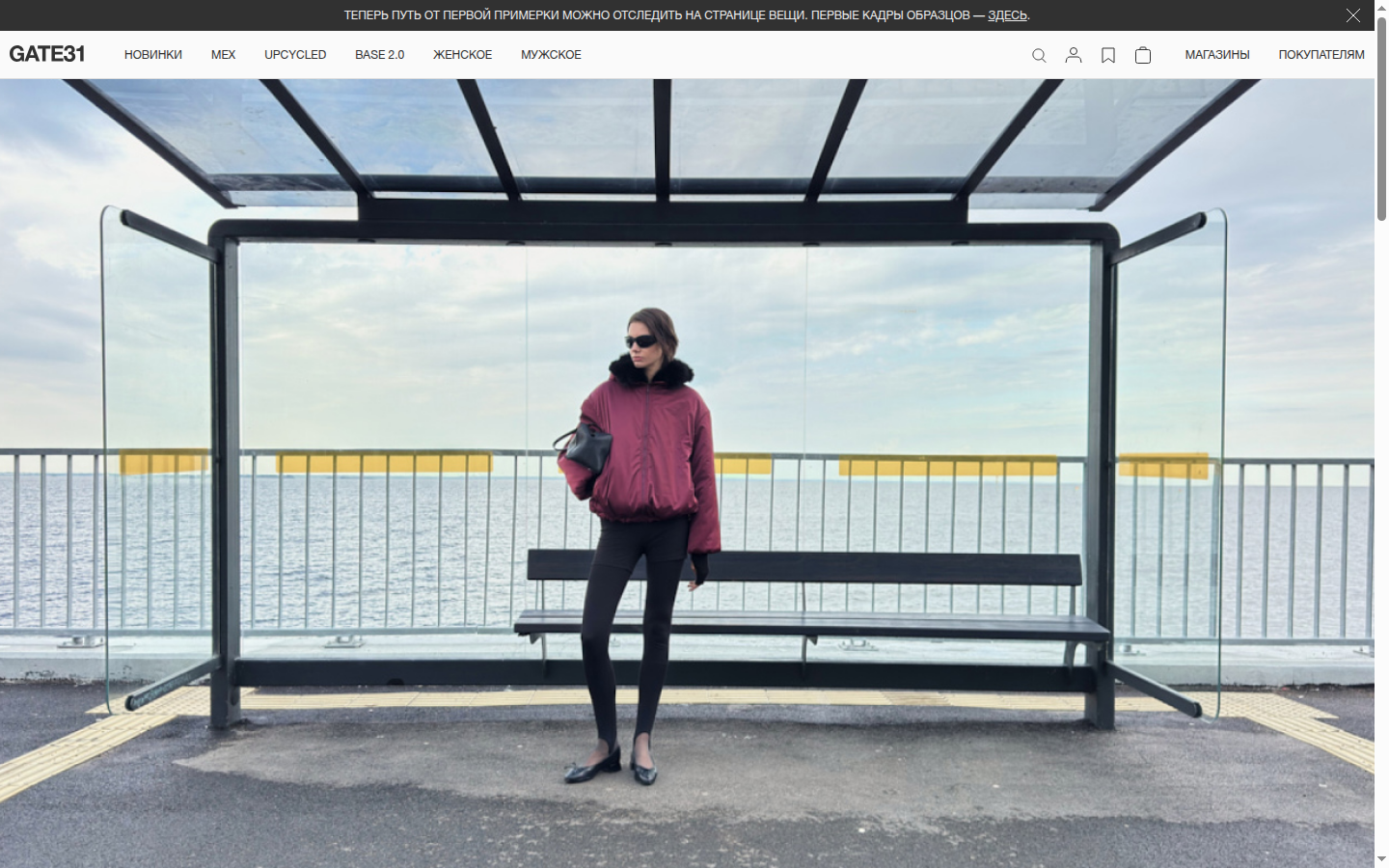Go to the МАГАЗИНЫ page

pos(1217,55)
